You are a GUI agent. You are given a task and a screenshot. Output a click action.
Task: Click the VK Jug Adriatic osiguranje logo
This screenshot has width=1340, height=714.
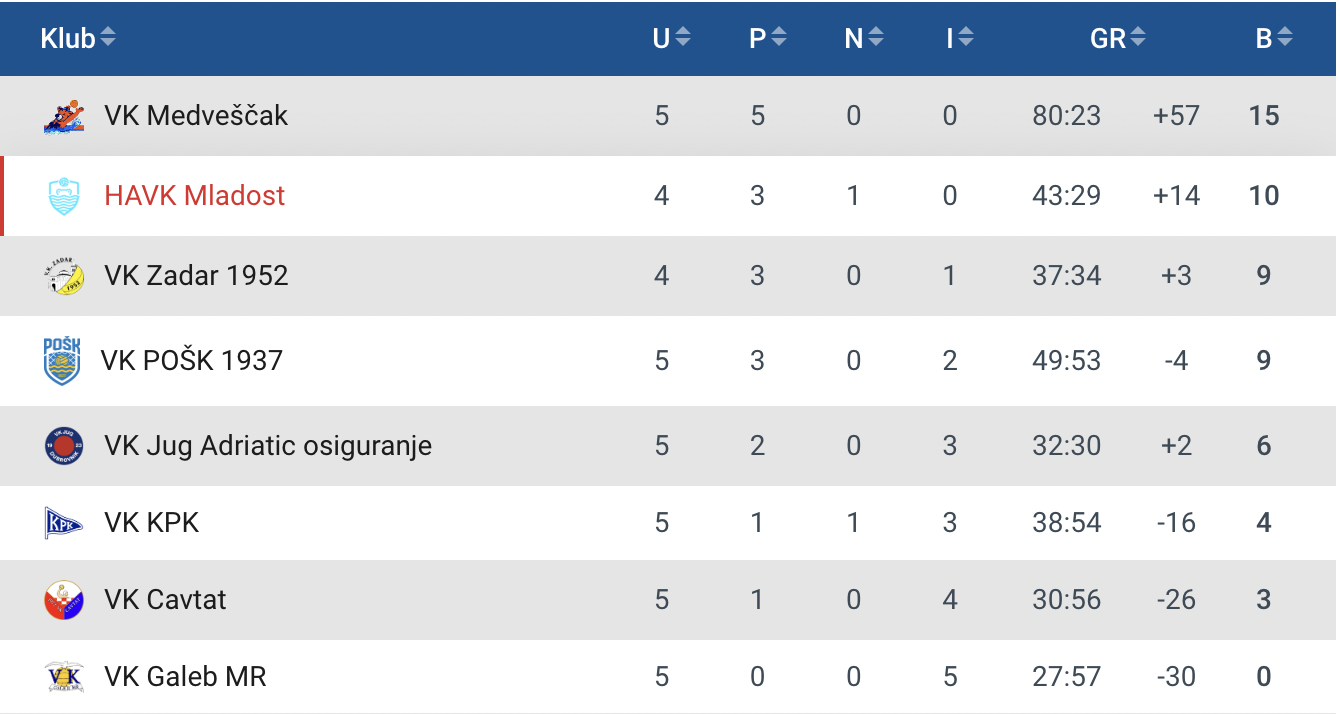pyautogui.click(x=64, y=446)
